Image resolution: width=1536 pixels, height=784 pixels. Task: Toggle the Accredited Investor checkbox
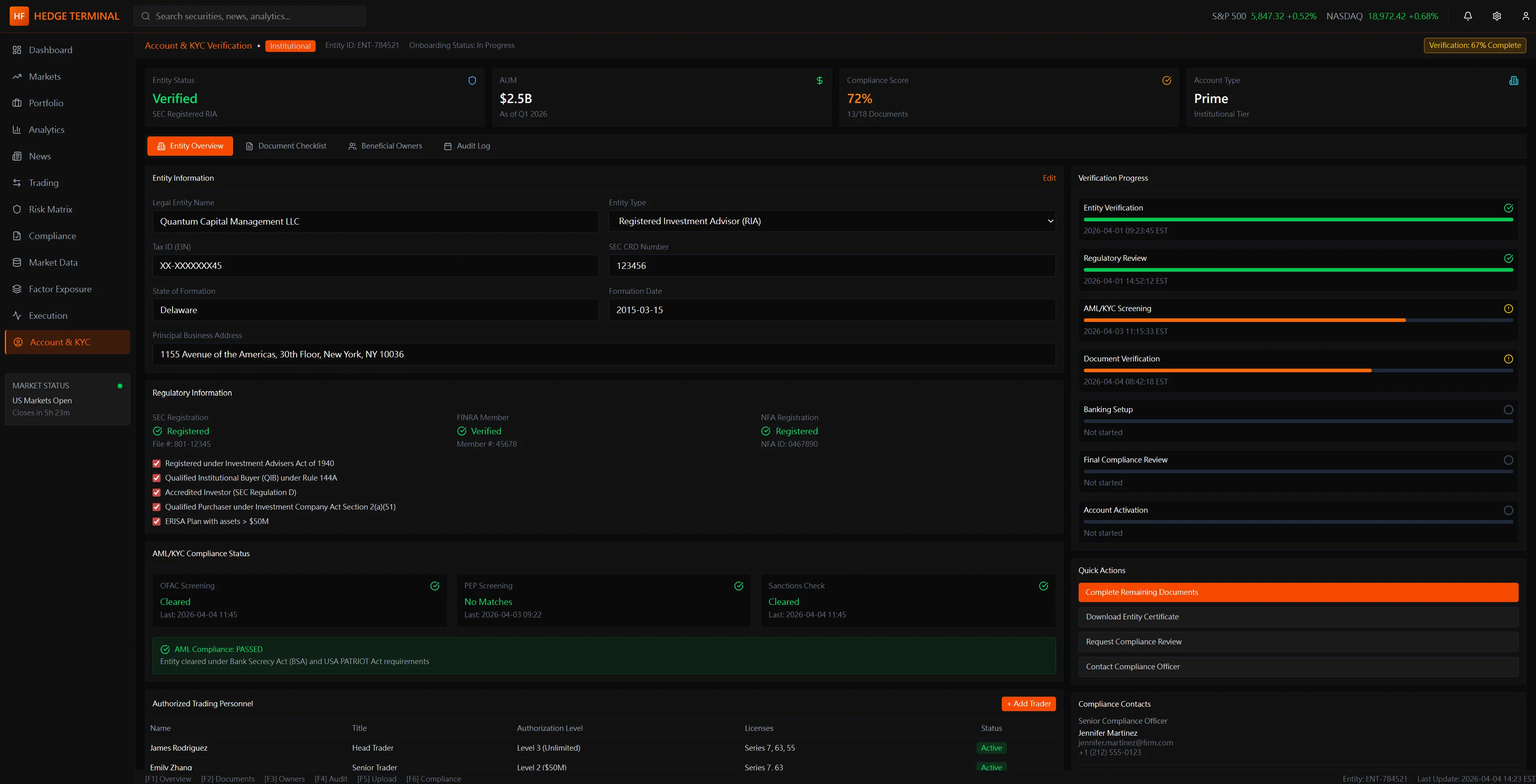click(x=156, y=493)
